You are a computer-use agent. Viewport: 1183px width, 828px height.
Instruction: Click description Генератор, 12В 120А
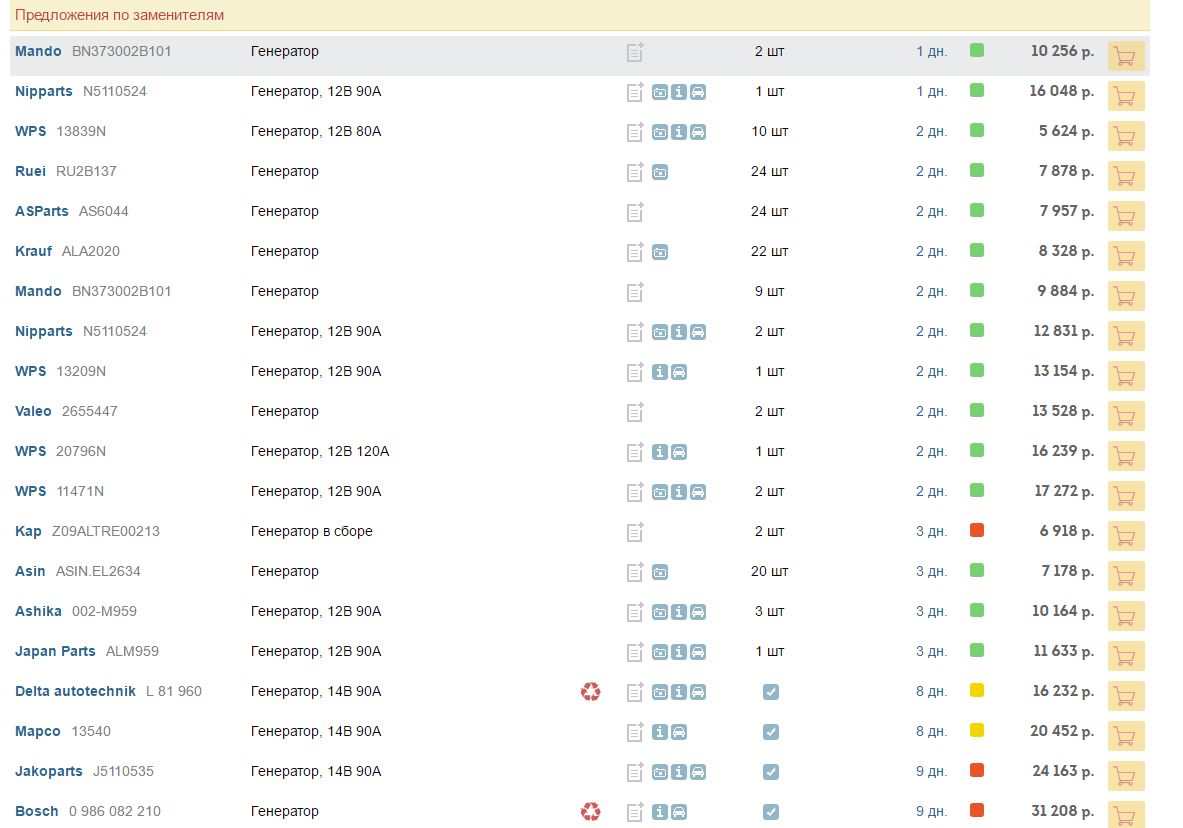coord(320,451)
